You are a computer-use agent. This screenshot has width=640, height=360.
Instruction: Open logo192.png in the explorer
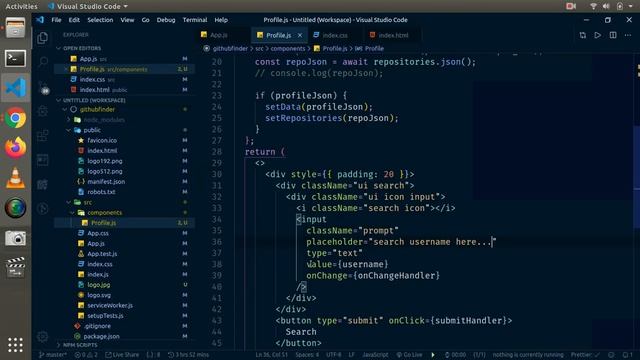pyautogui.click(x=124, y=161)
